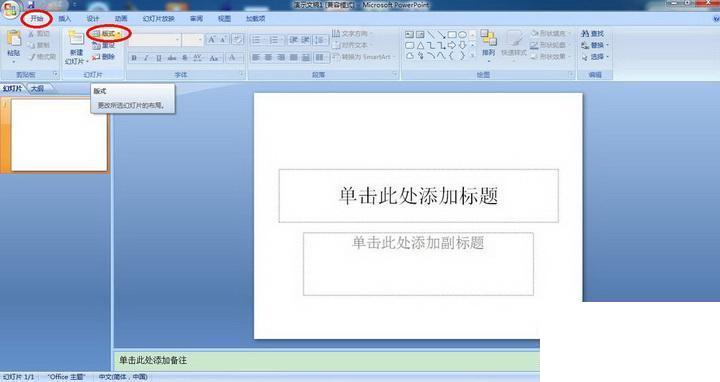Select the straight line shape
Screen dimensions: 720x382
coord(431,34)
